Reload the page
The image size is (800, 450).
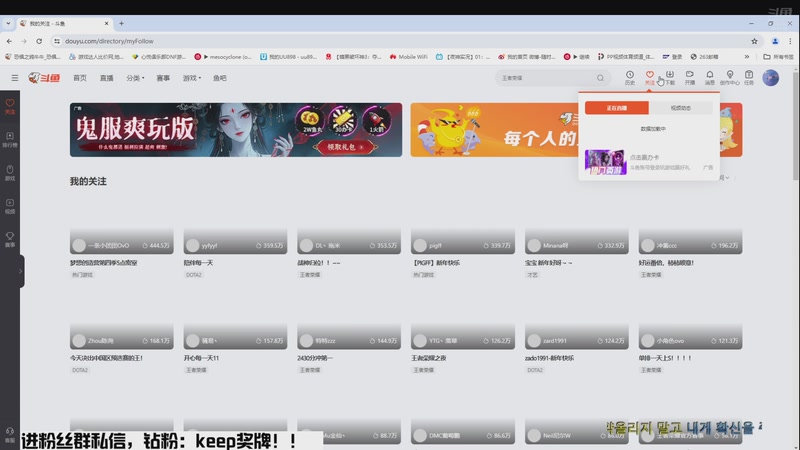tap(39, 41)
